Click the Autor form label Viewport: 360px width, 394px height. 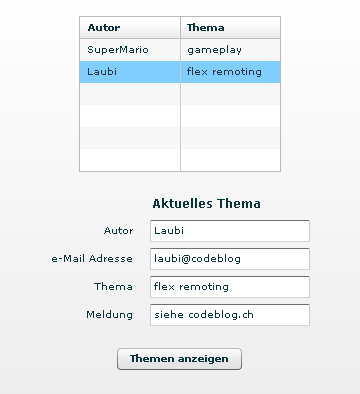click(x=118, y=231)
